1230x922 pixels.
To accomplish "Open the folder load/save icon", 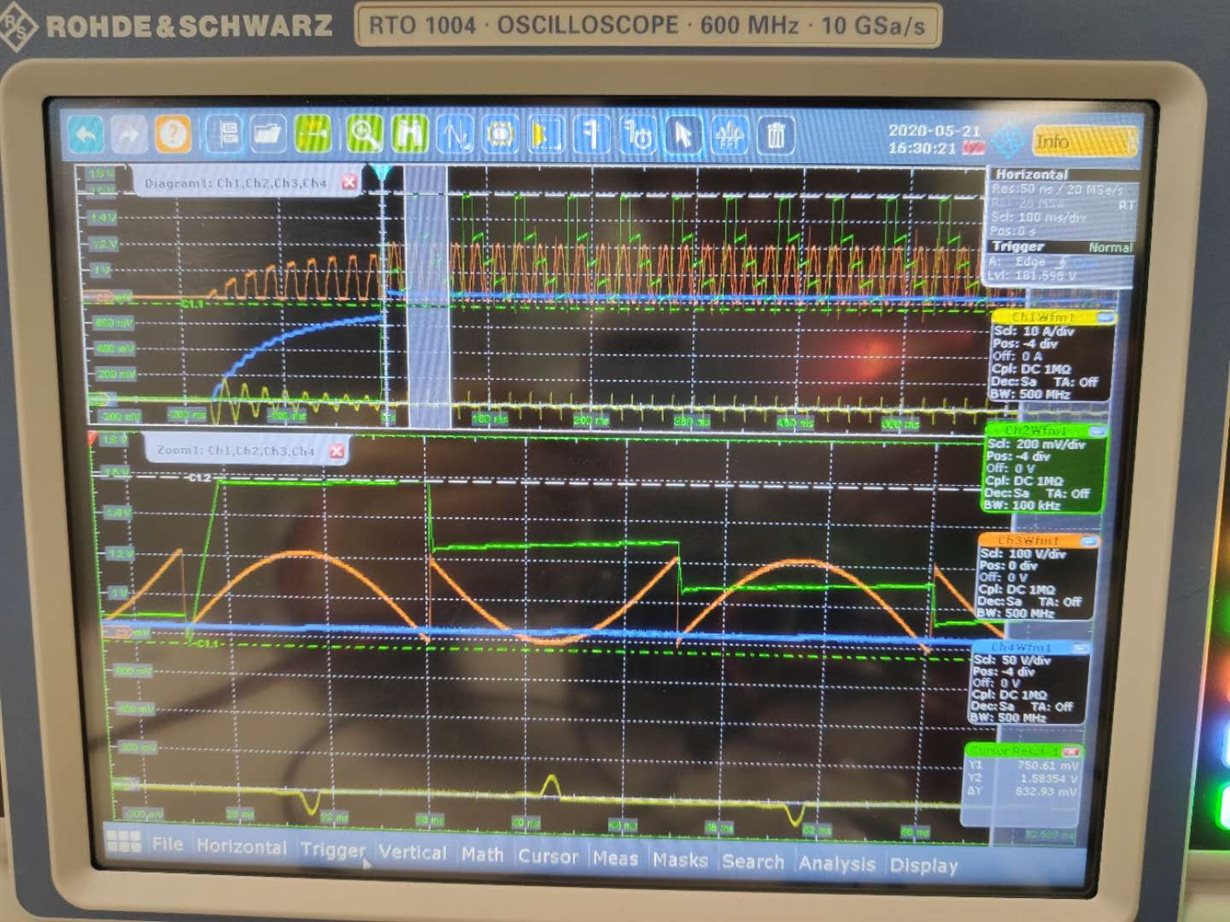I will click(268, 134).
